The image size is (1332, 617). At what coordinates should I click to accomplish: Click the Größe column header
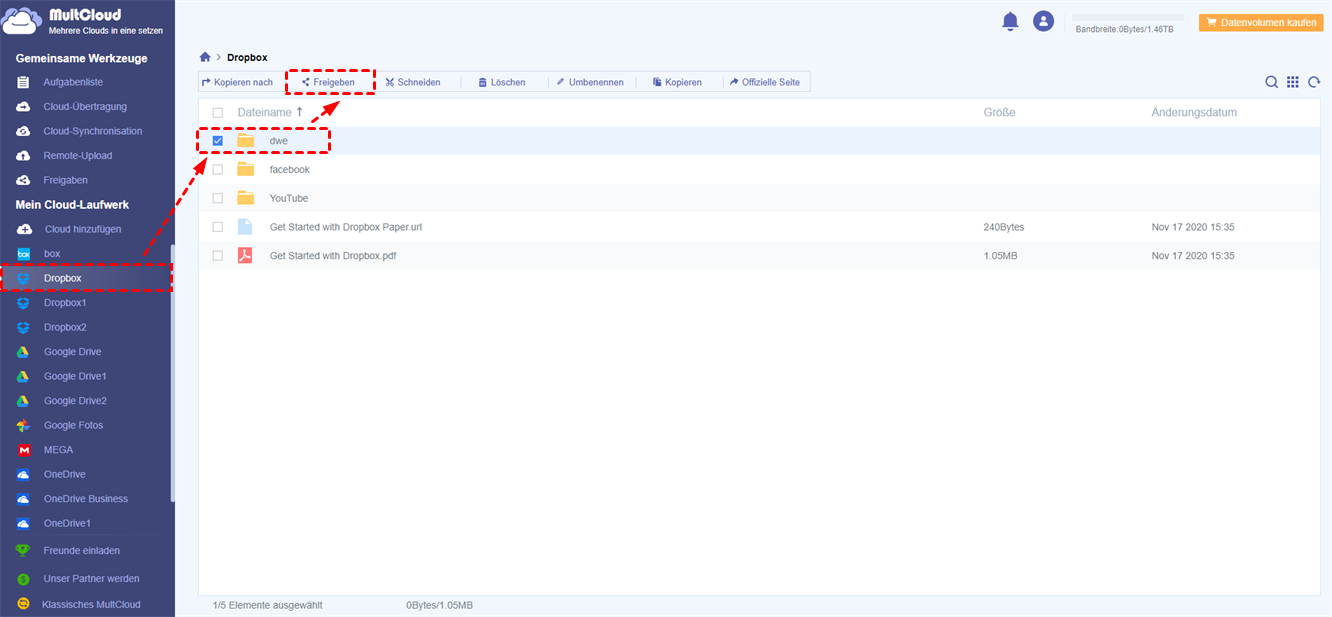coord(999,113)
